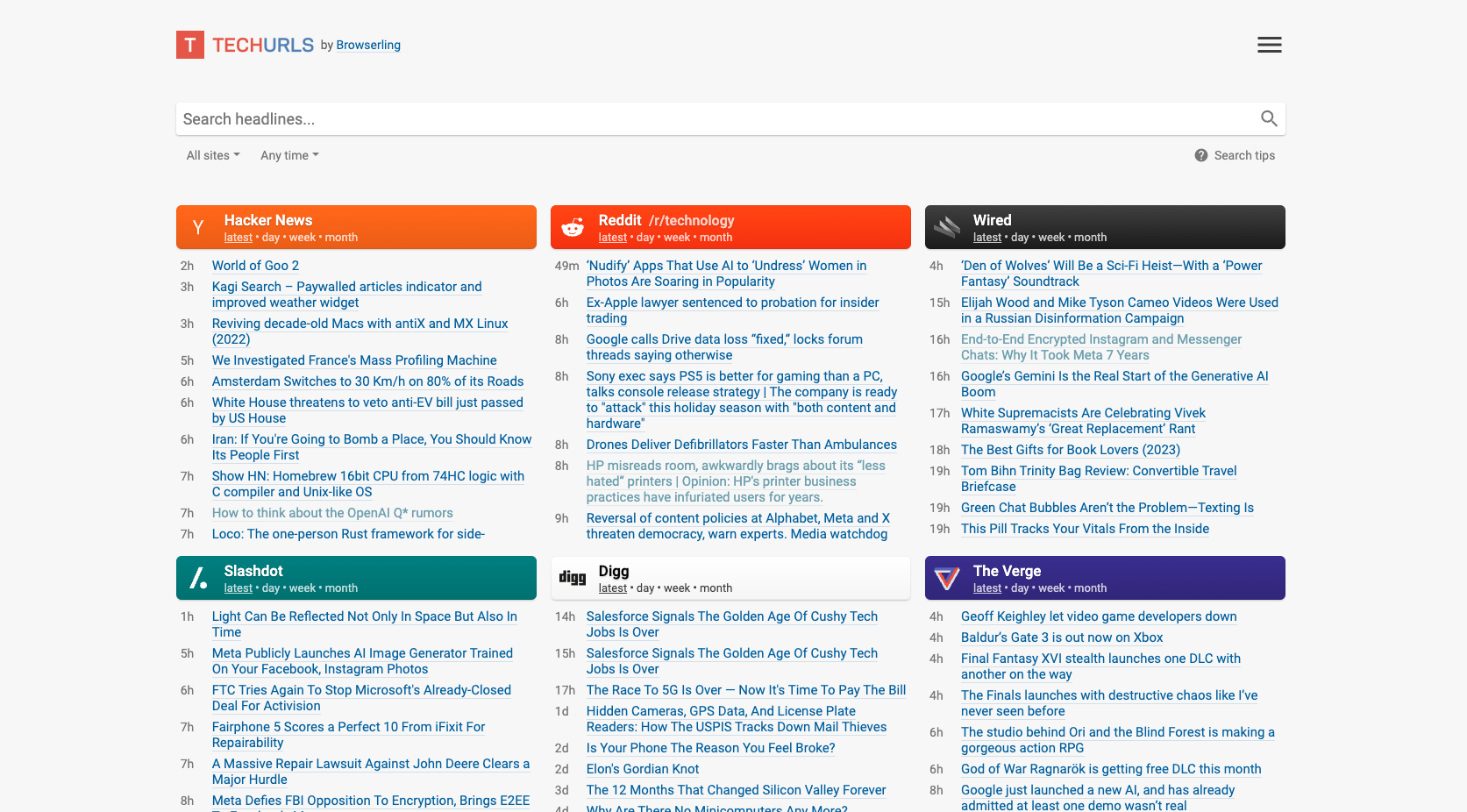Viewport: 1467px width, 812px height.
Task: Select Hacker News week tab
Action: click(303, 238)
